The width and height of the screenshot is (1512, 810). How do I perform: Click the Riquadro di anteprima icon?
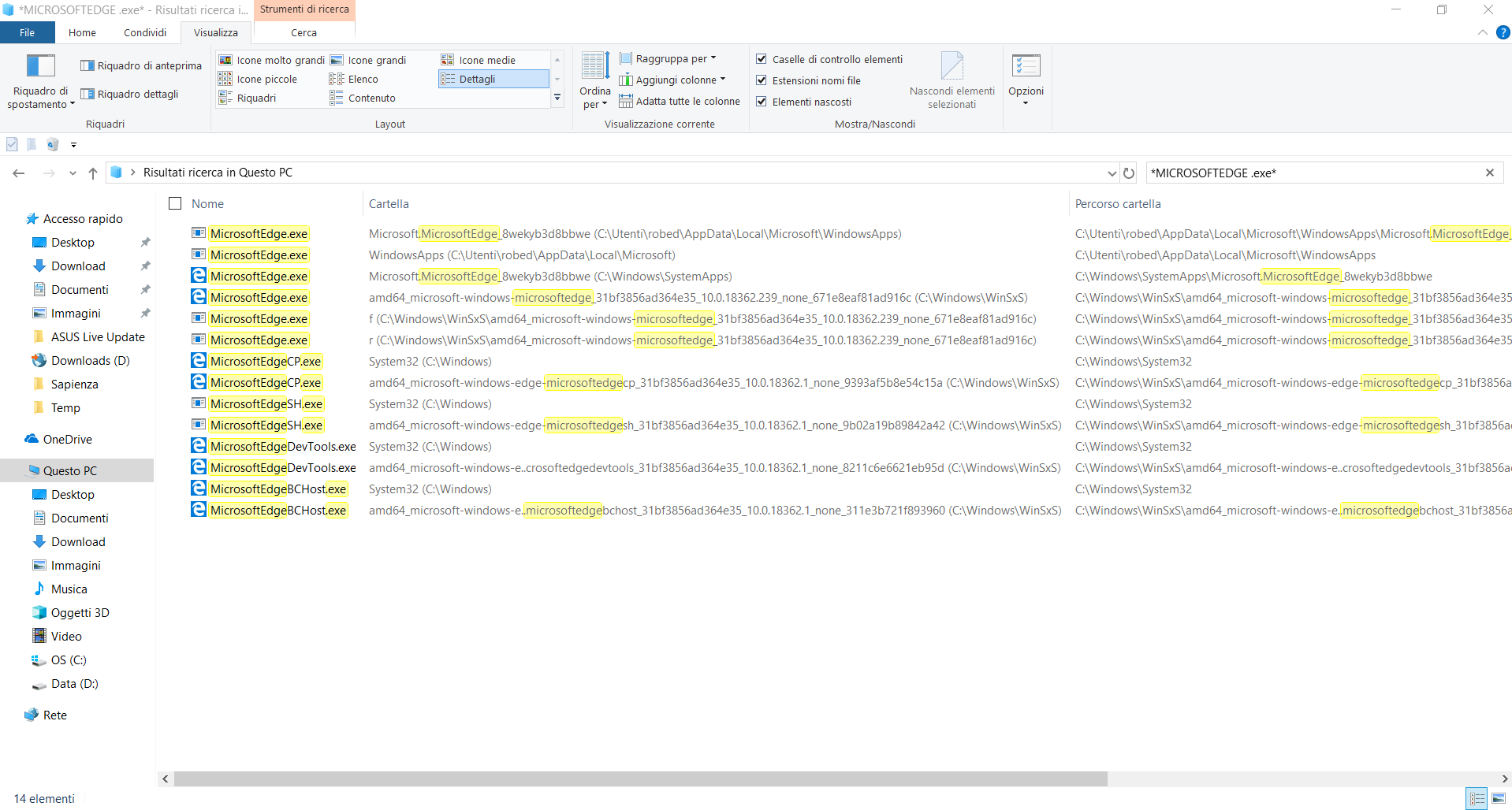pyautogui.click(x=88, y=65)
